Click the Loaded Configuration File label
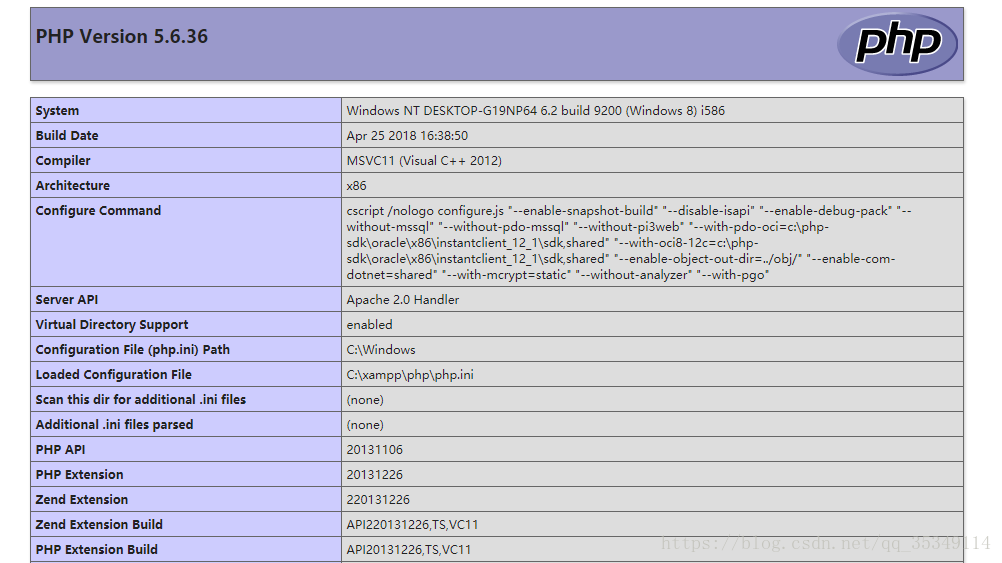The image size is (1002, 563). pyautogui.click(x=114, y=374)
